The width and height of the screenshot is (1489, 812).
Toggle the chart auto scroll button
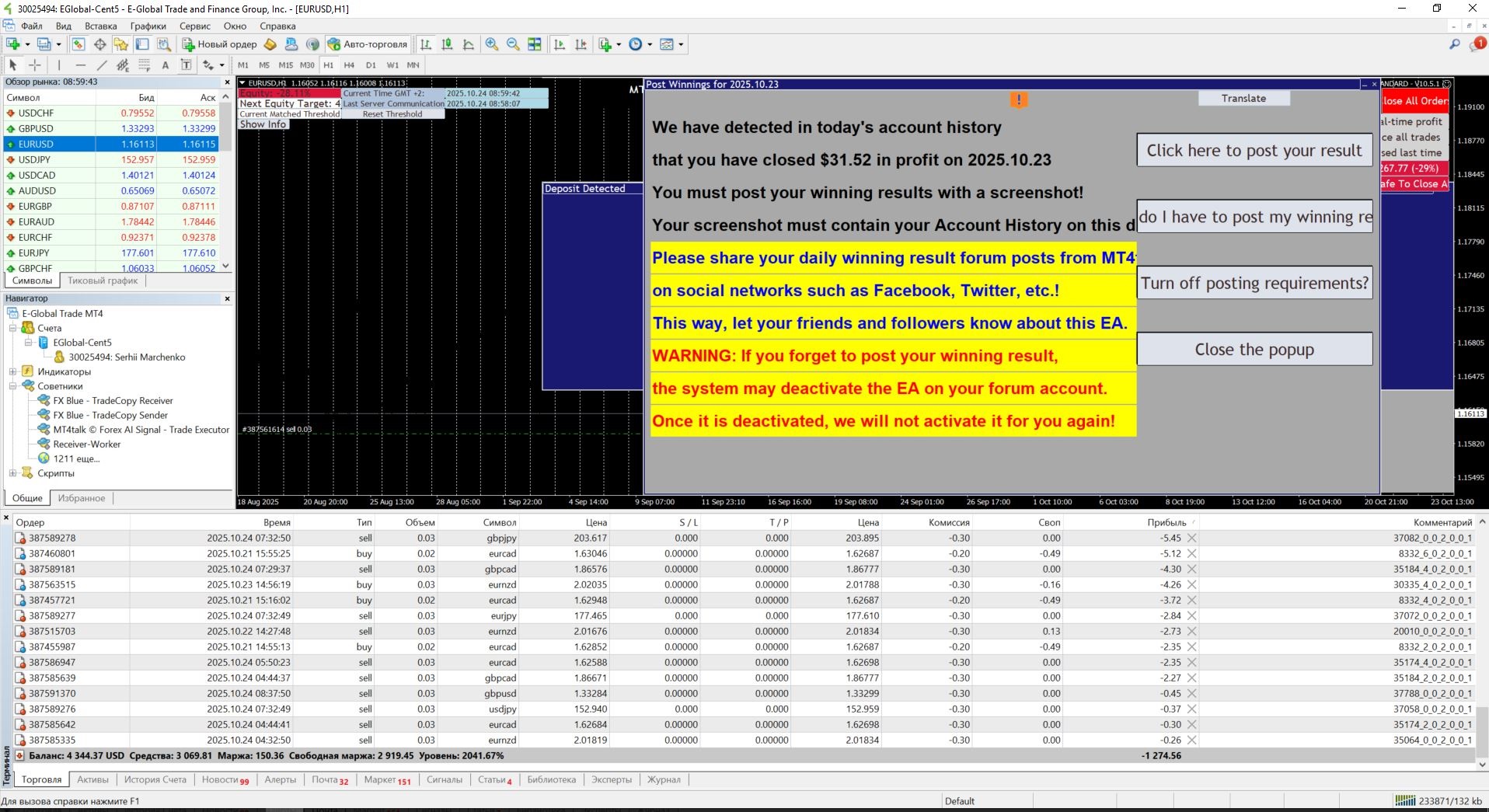[560, 44]
